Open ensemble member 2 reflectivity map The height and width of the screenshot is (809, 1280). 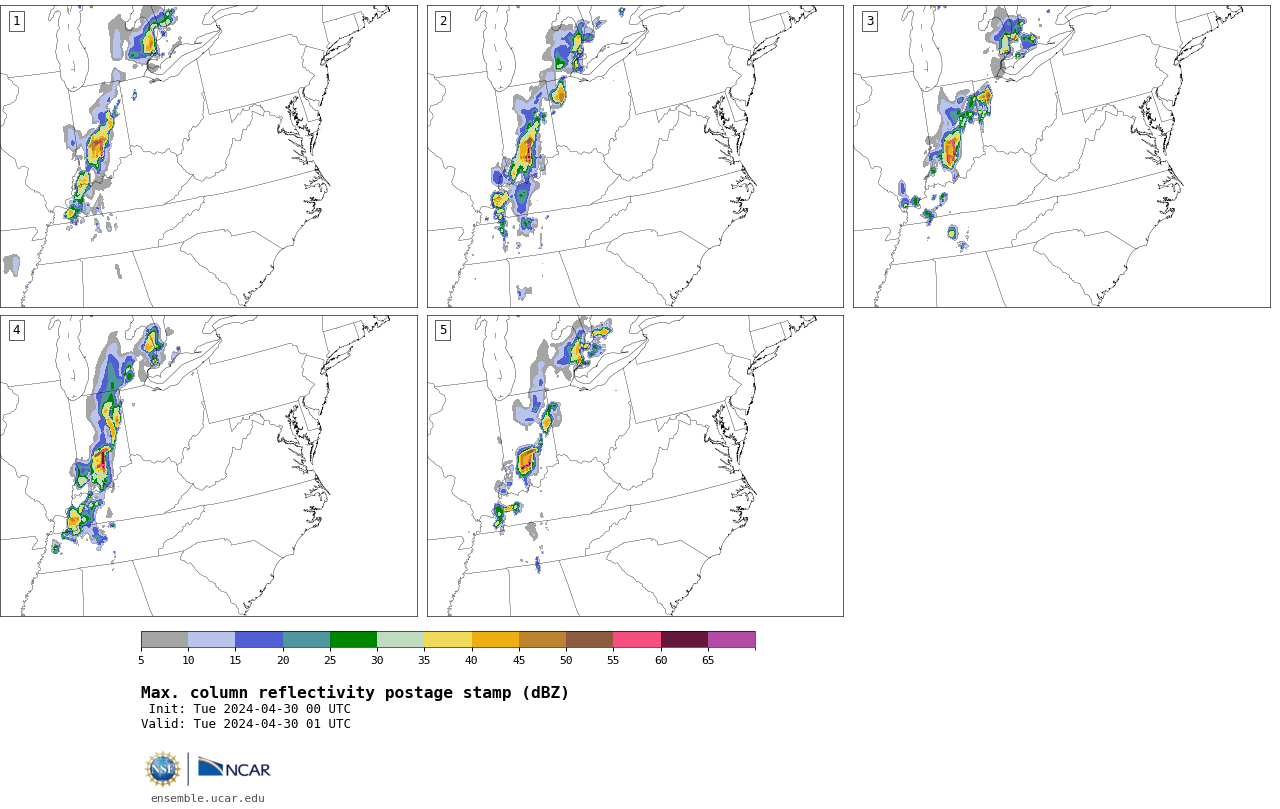click(x=635, y=156)
